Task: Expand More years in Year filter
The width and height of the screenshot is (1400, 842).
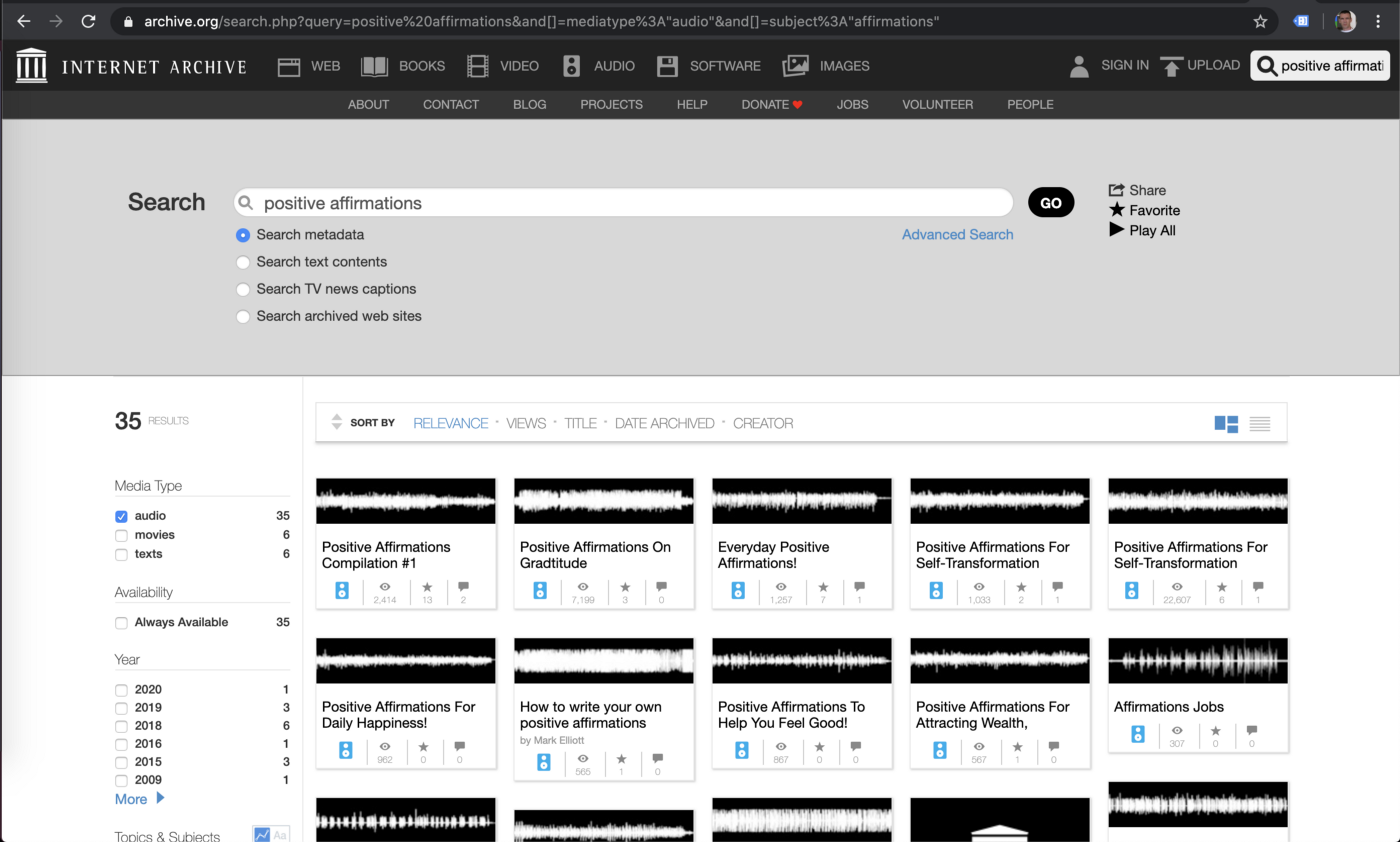Action: [x=139, y=799]
